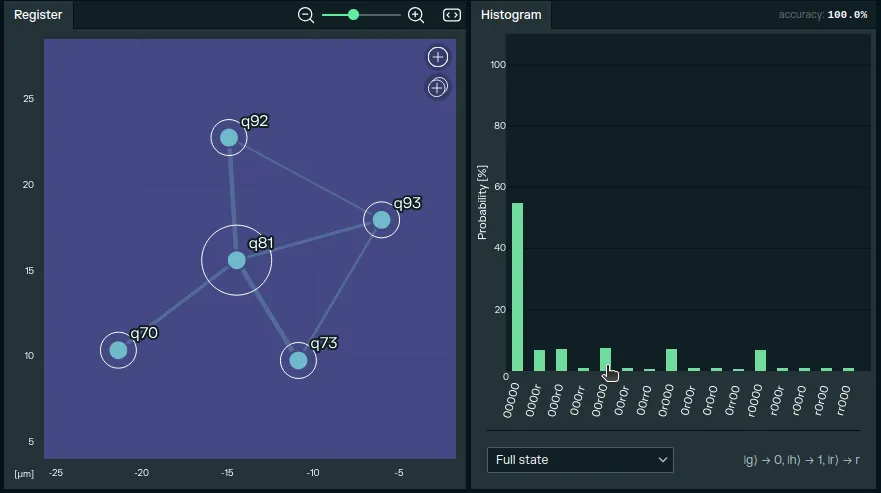Click the fit-to-view brackets icon
Image resolution: width=881 pixels, height=493 pixels.
(x=452, y=15)
